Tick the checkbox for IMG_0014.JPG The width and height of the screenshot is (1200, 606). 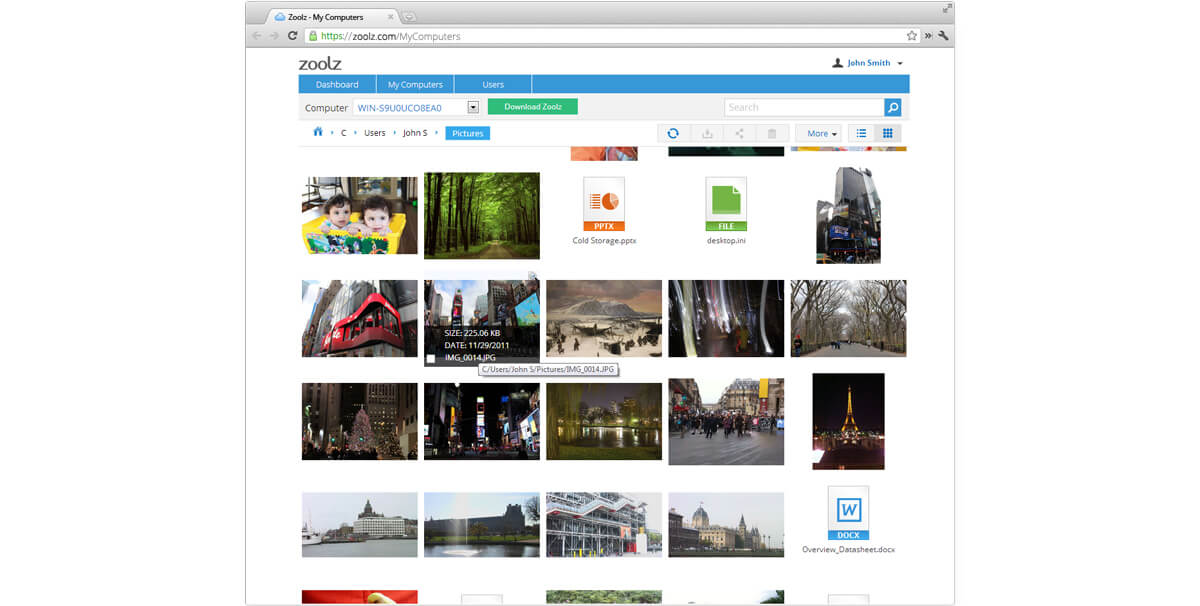(431, 358)
